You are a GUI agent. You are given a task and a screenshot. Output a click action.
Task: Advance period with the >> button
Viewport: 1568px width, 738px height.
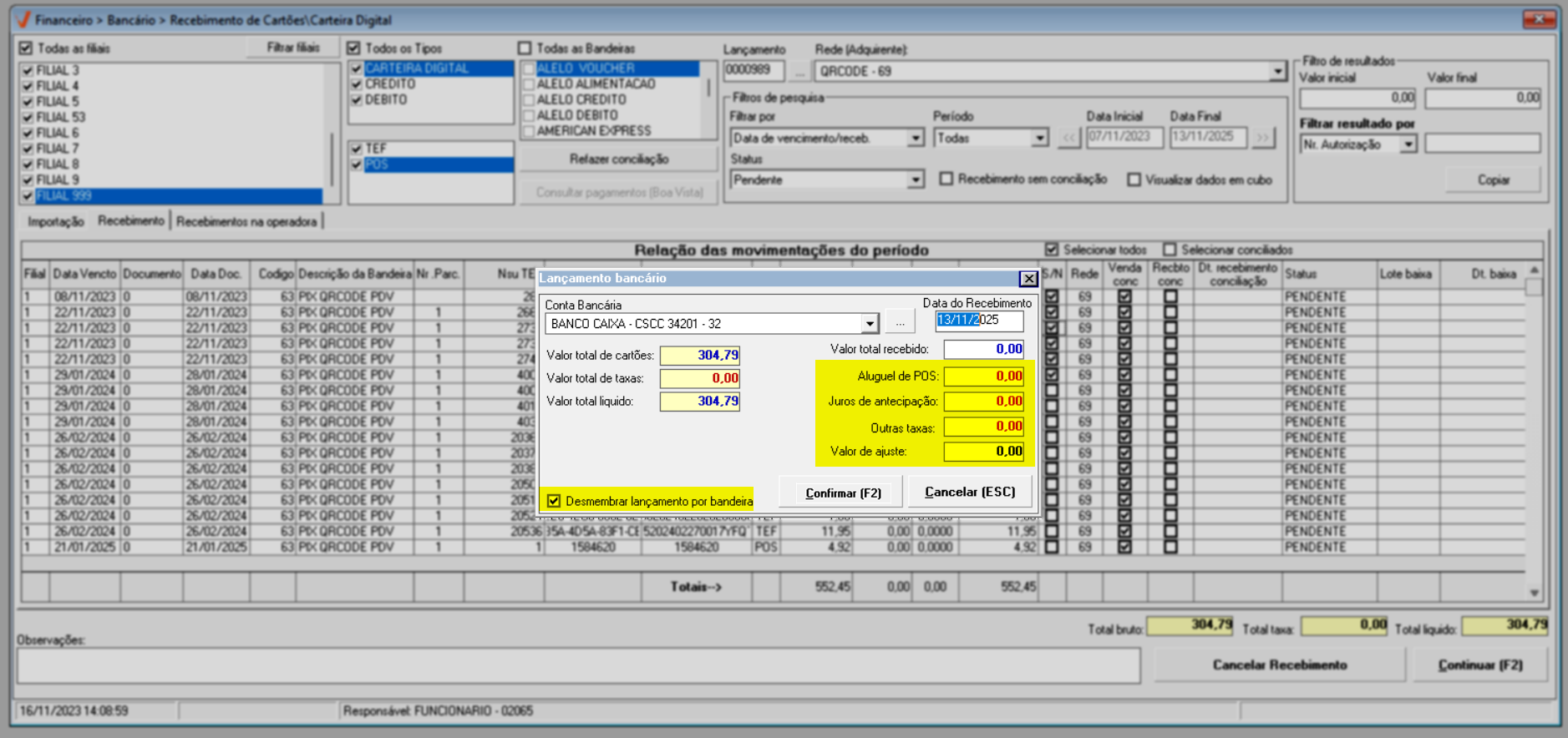[1263, 138]
